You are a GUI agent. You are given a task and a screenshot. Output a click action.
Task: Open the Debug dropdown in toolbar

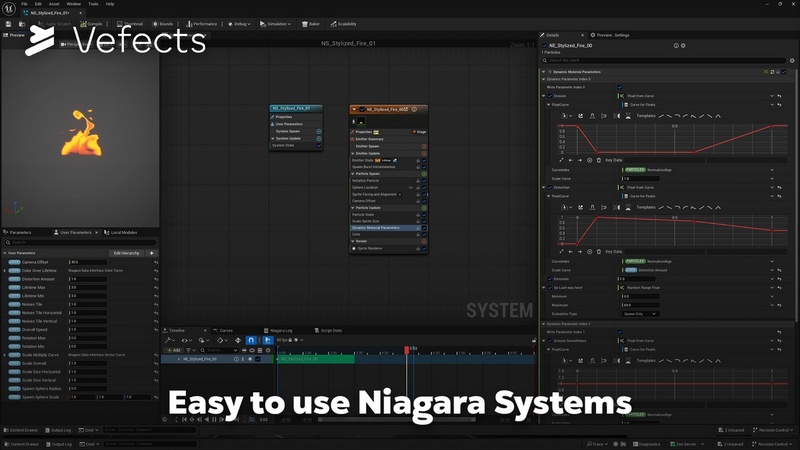click(242, 23)
